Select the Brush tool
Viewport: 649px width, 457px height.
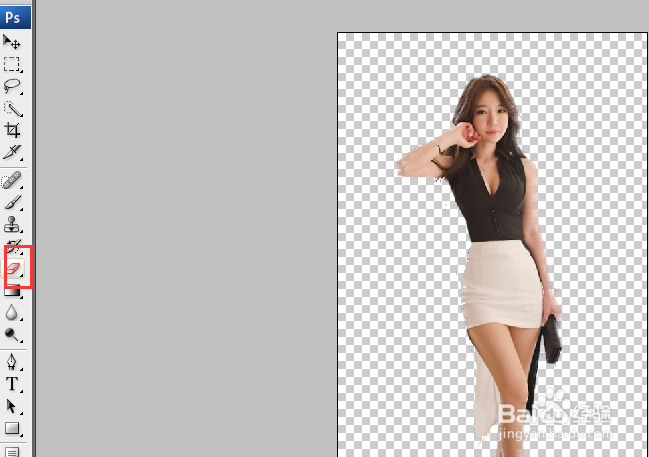tap(12, 202)
